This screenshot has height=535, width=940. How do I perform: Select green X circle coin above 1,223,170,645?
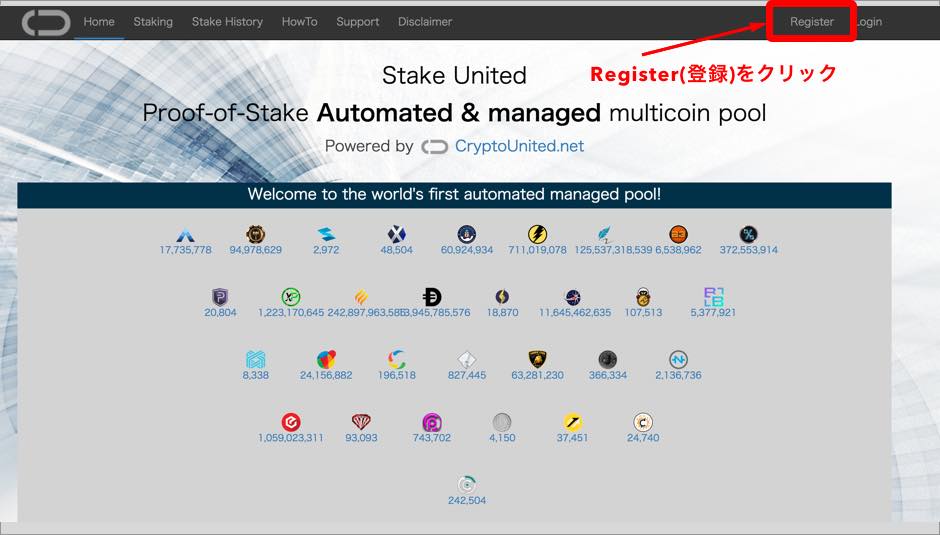click(291, 297)
